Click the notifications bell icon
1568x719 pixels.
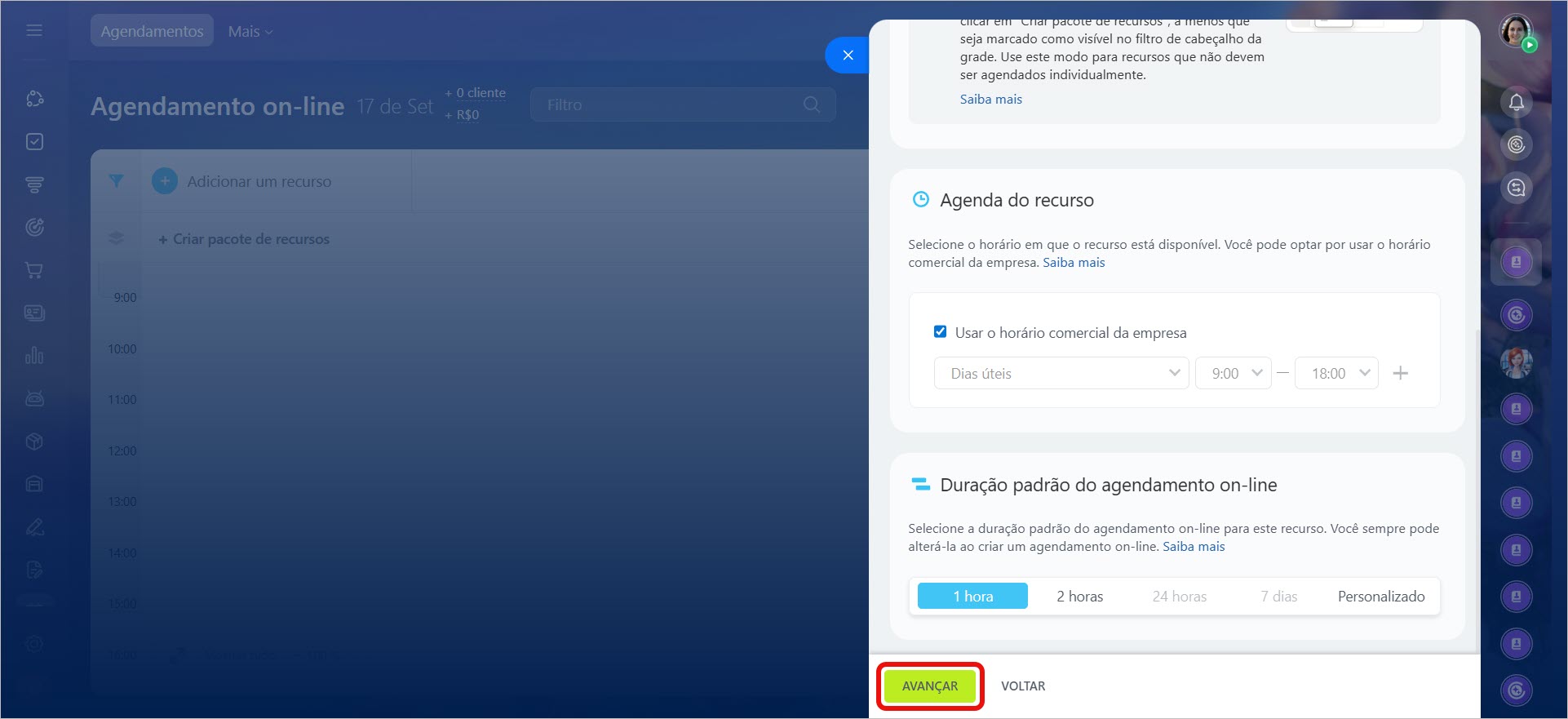click(x=1516, y=102)
